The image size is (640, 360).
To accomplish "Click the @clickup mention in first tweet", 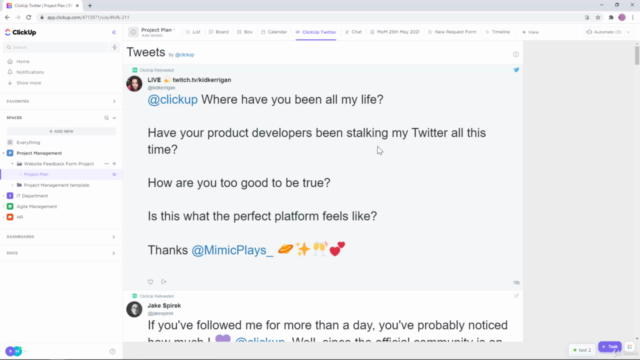I will pyautogui.click(x=173, y=100).
